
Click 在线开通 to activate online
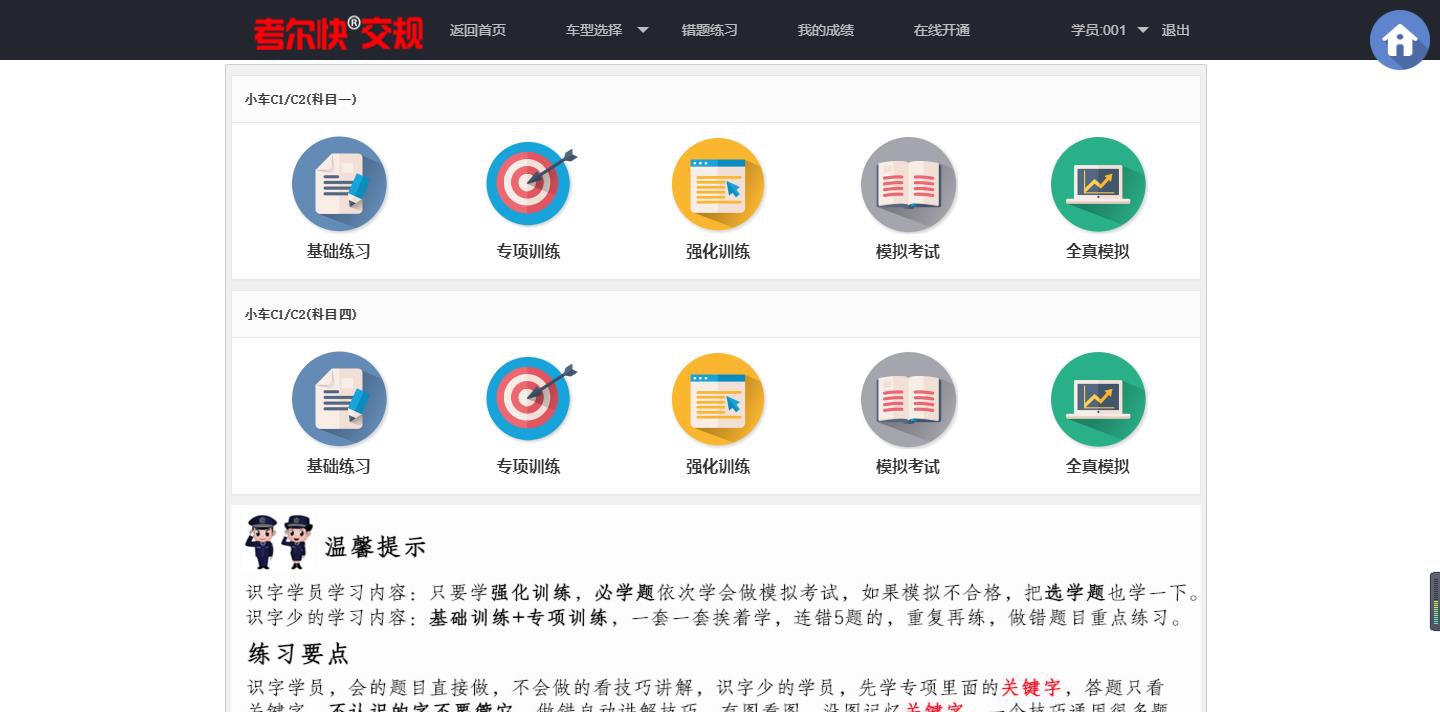[x=941, y=30]
